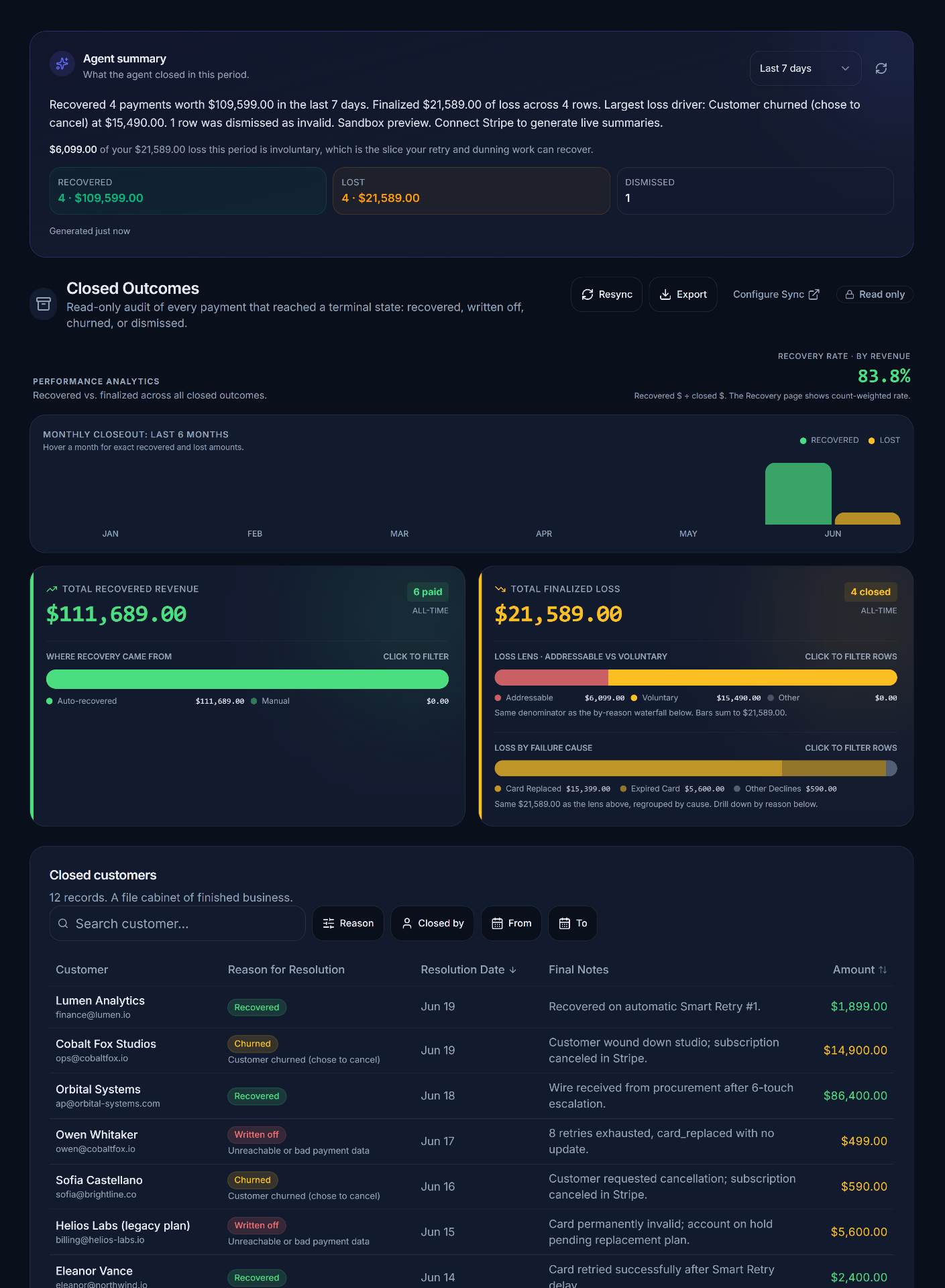This screenshot has height=1288, width=945.
Task: Click the 4 closed badge
Action: (x=871, y=592)
